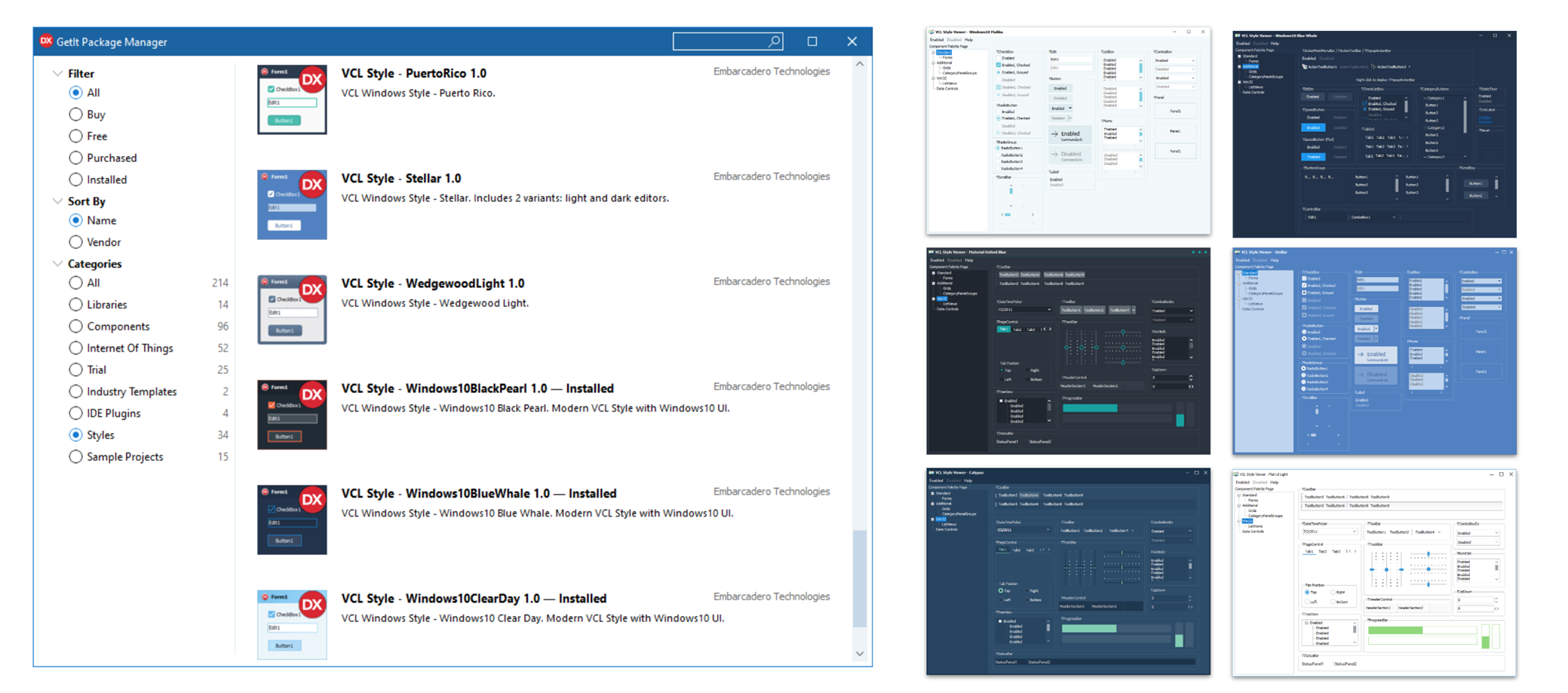The height and width of the screenshot is (693, 1568).
Task: Open Help menu in Windows10 Malibu viewer
Action: tap(968, 40)
